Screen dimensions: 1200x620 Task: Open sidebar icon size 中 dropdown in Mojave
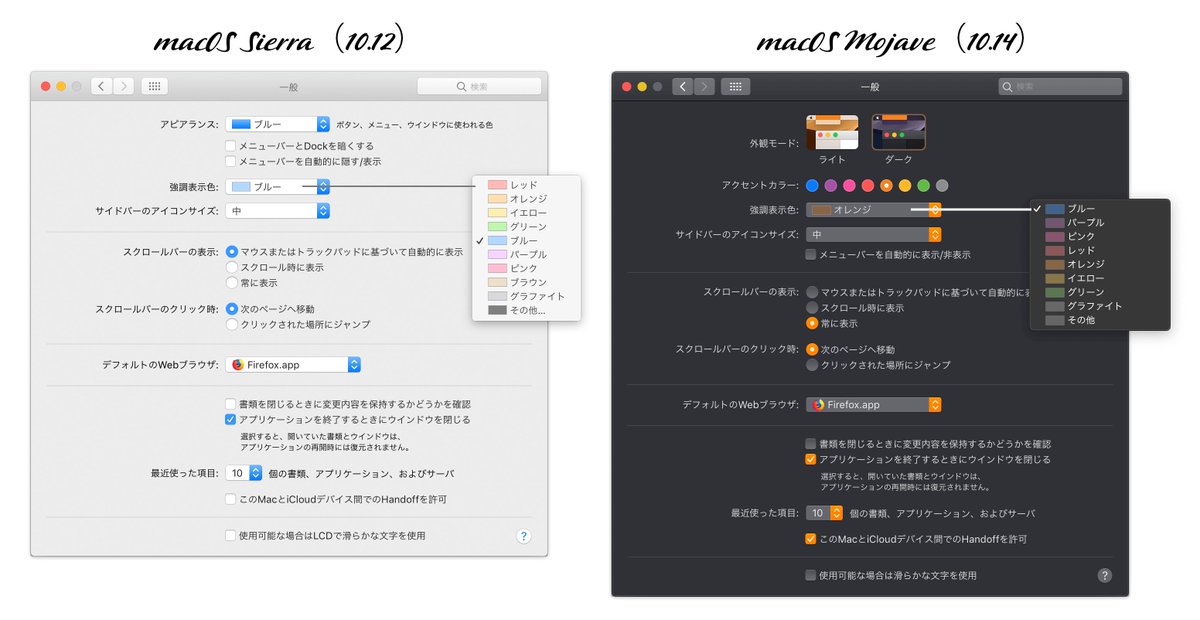pos(874,234)
